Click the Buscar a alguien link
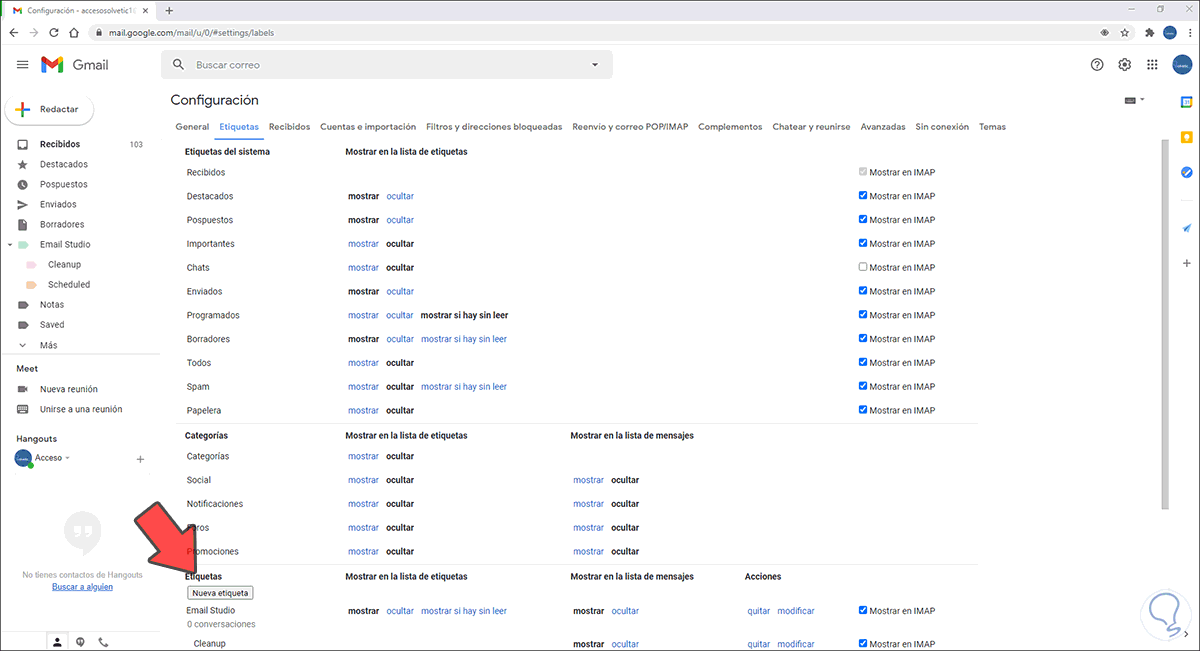The image size is (1200, 651). 82,587
